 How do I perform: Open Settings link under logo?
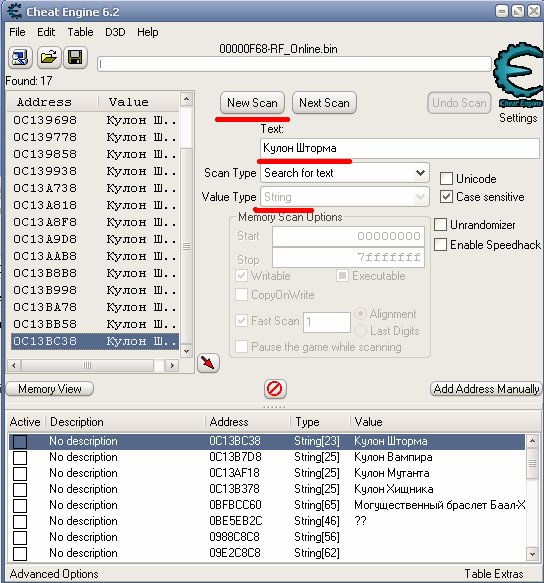(518, 118)
